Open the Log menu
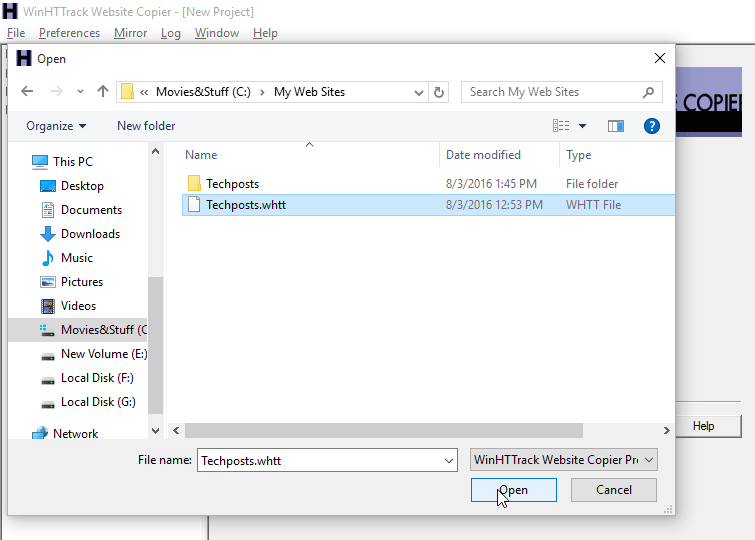Screen dimensions: 755x540 pos(171,33)
